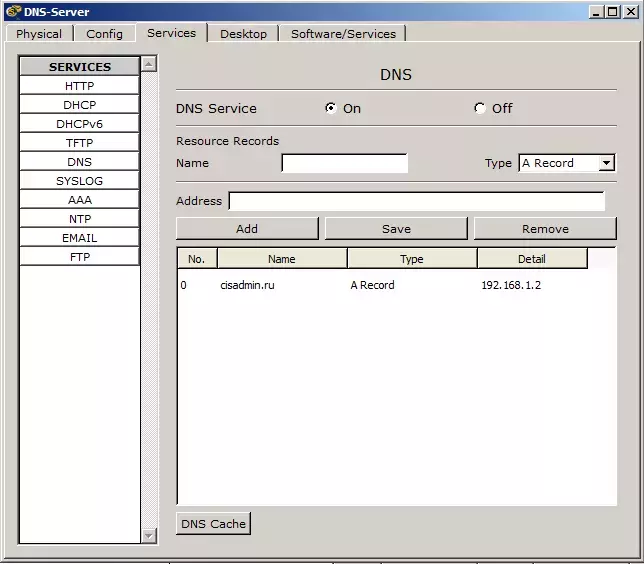Open the Services tab

pos(171,33)
